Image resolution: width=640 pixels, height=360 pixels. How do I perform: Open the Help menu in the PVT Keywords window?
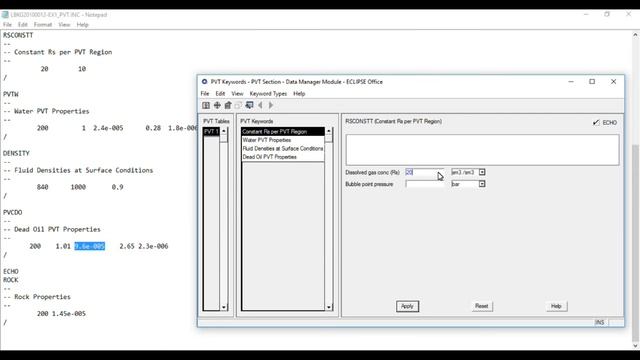point(299,93)
